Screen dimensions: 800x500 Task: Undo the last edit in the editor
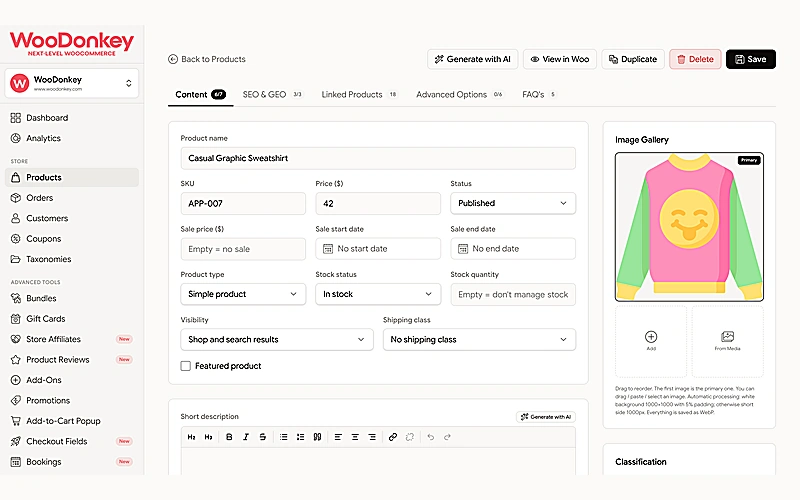tap(431, 437)
